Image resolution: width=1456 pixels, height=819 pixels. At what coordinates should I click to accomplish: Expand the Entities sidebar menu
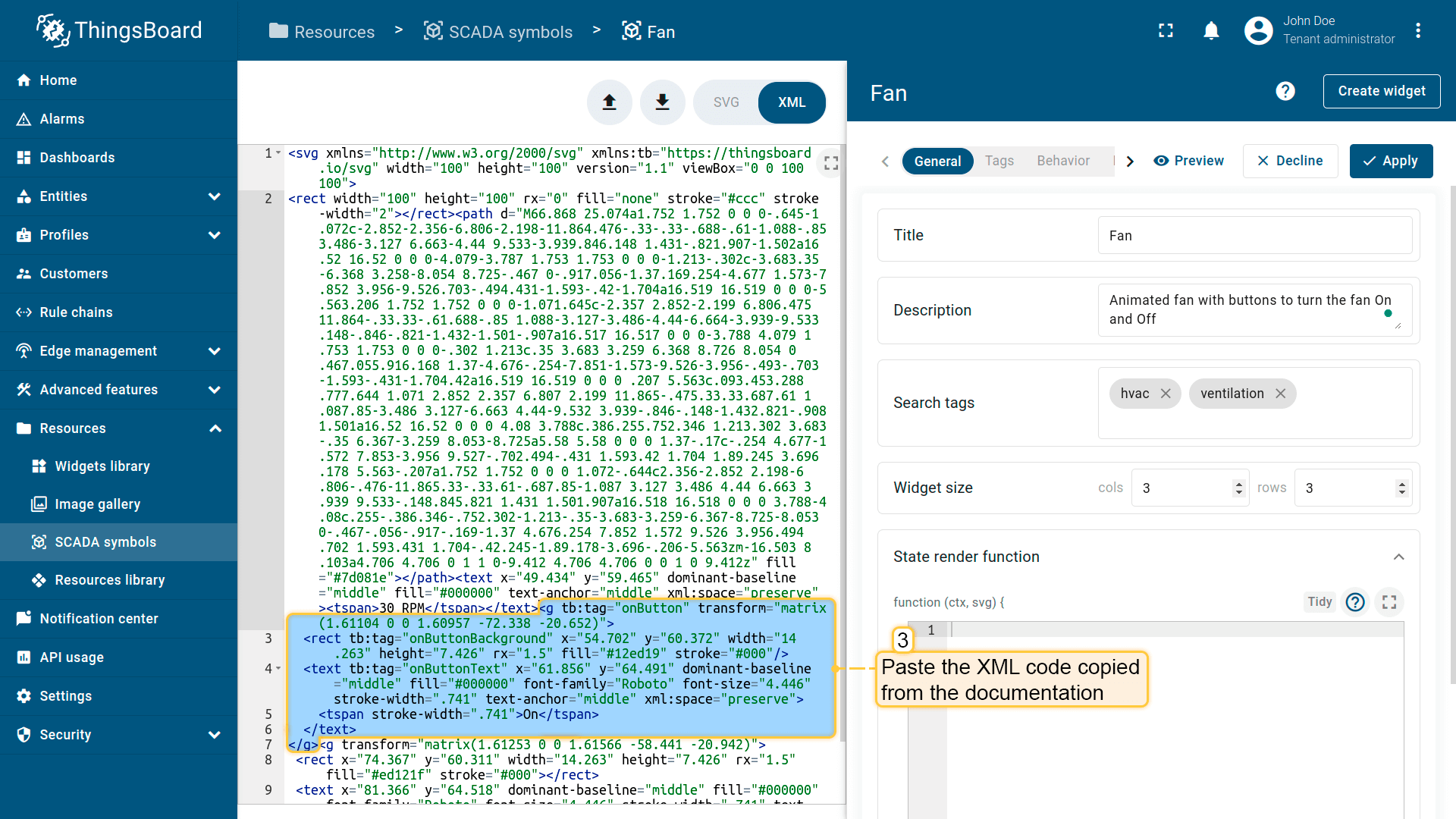(x=215, y=196)
